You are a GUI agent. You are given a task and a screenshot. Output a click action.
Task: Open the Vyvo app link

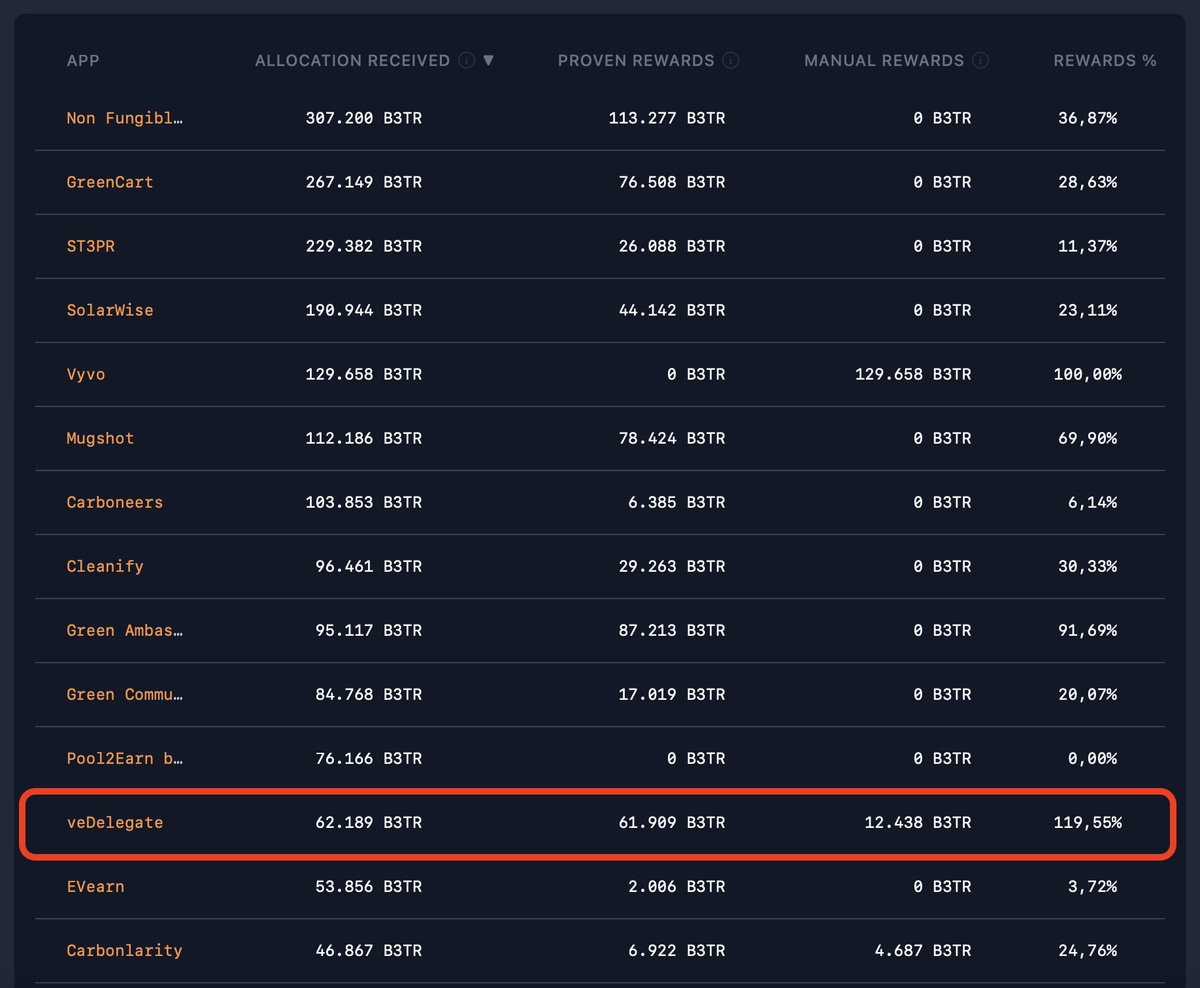(86, 374)
